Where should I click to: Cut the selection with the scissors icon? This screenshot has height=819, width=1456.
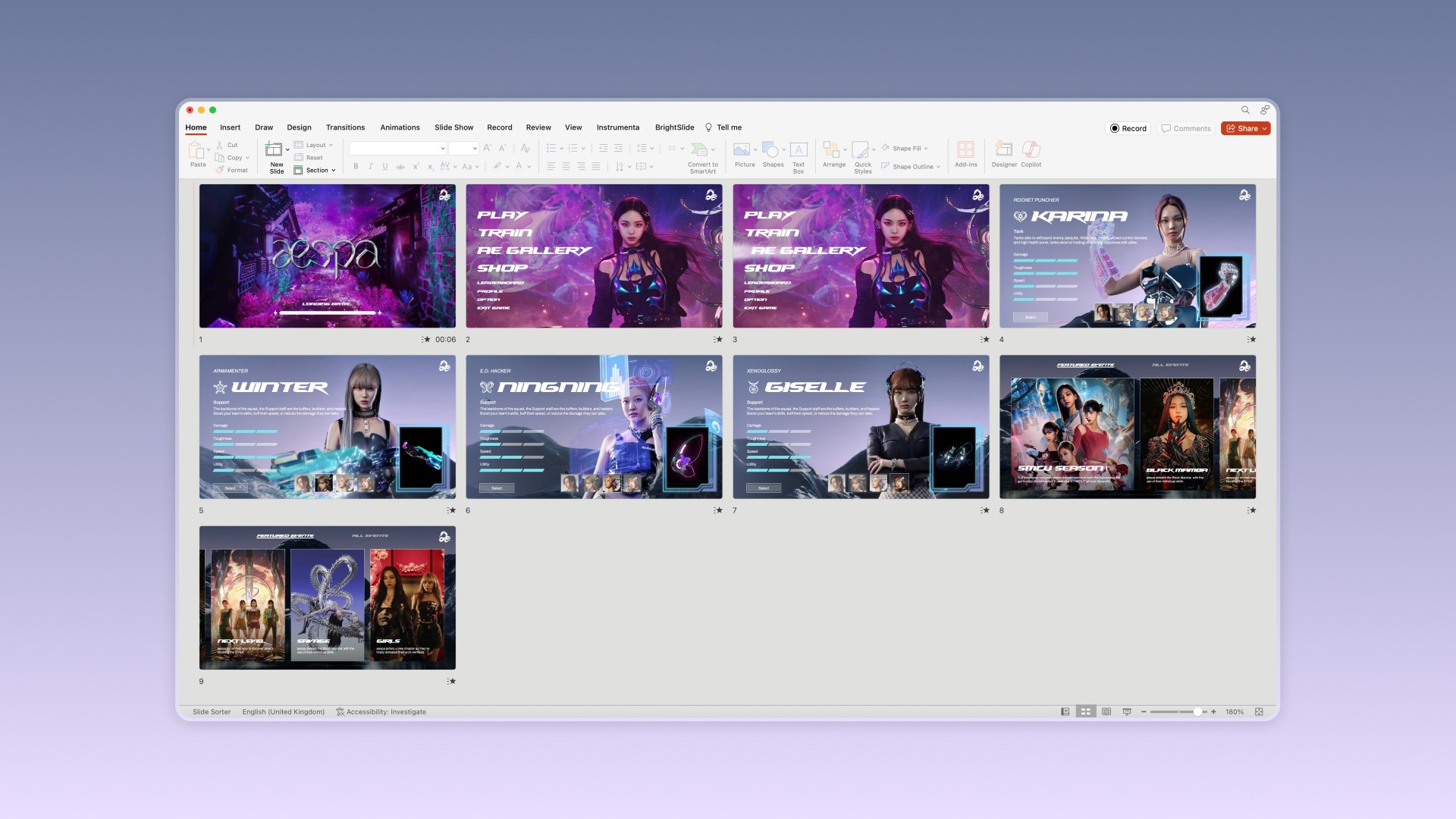pyautogui.click(x=220, y=145)
